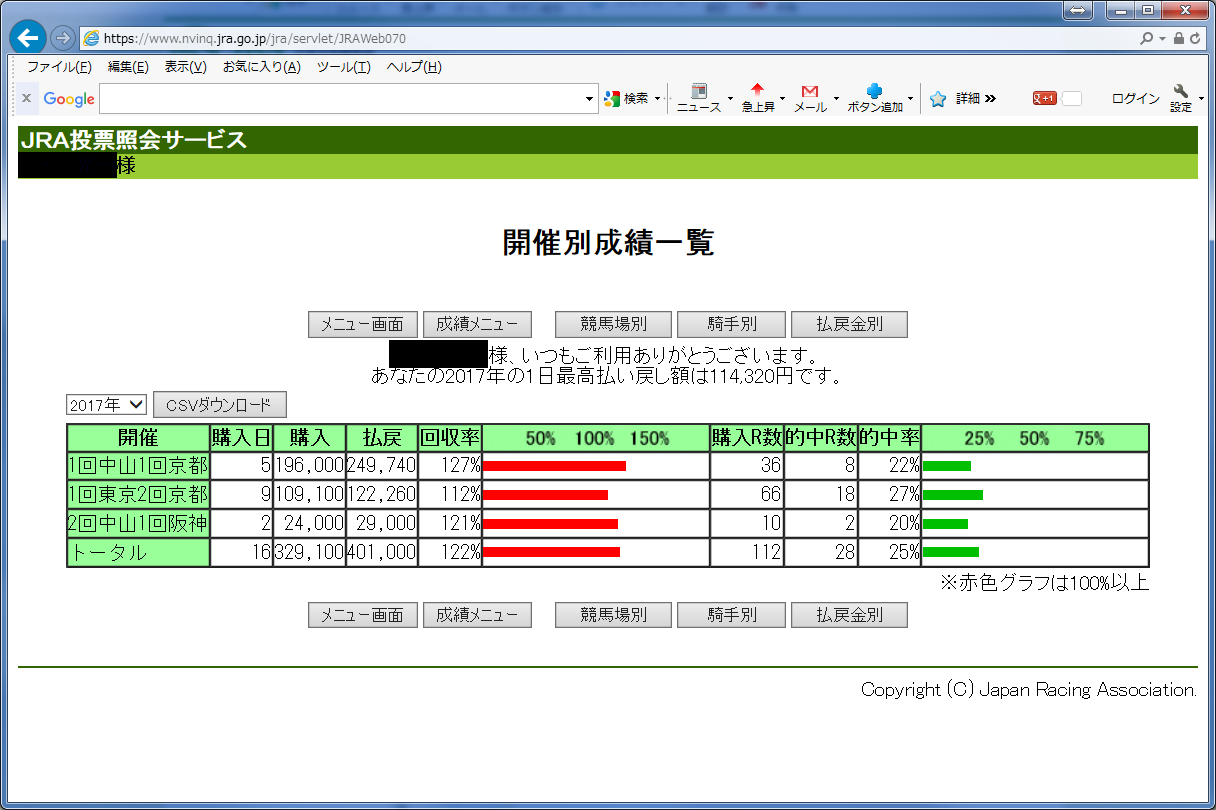Click the red return-rate bar for 1回東京2回京都
The image size is (1216, 810).
(545, 495)
